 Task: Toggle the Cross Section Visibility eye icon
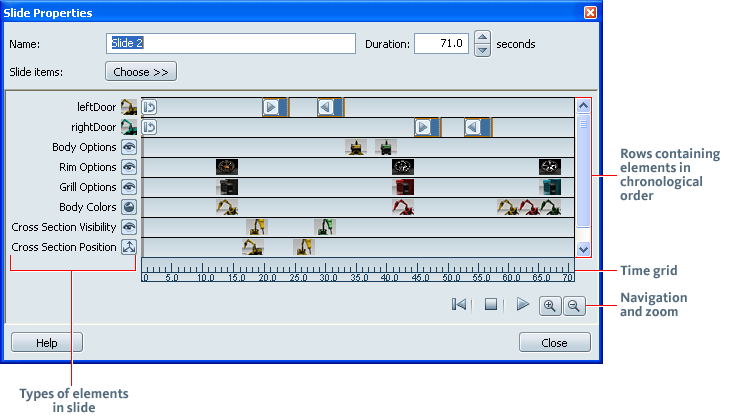tap(129, 227)
